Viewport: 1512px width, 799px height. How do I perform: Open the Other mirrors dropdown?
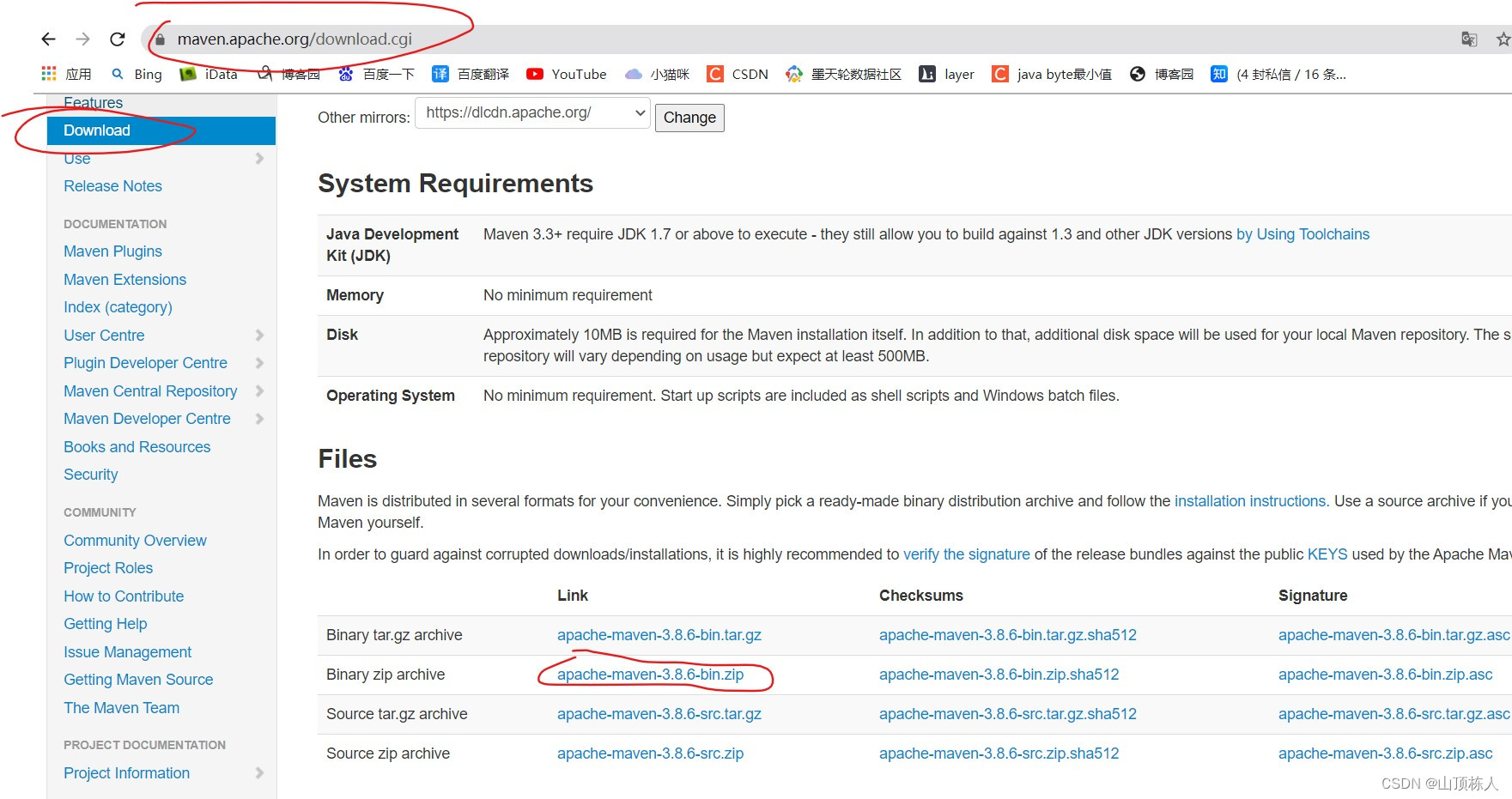click(532, 113)
